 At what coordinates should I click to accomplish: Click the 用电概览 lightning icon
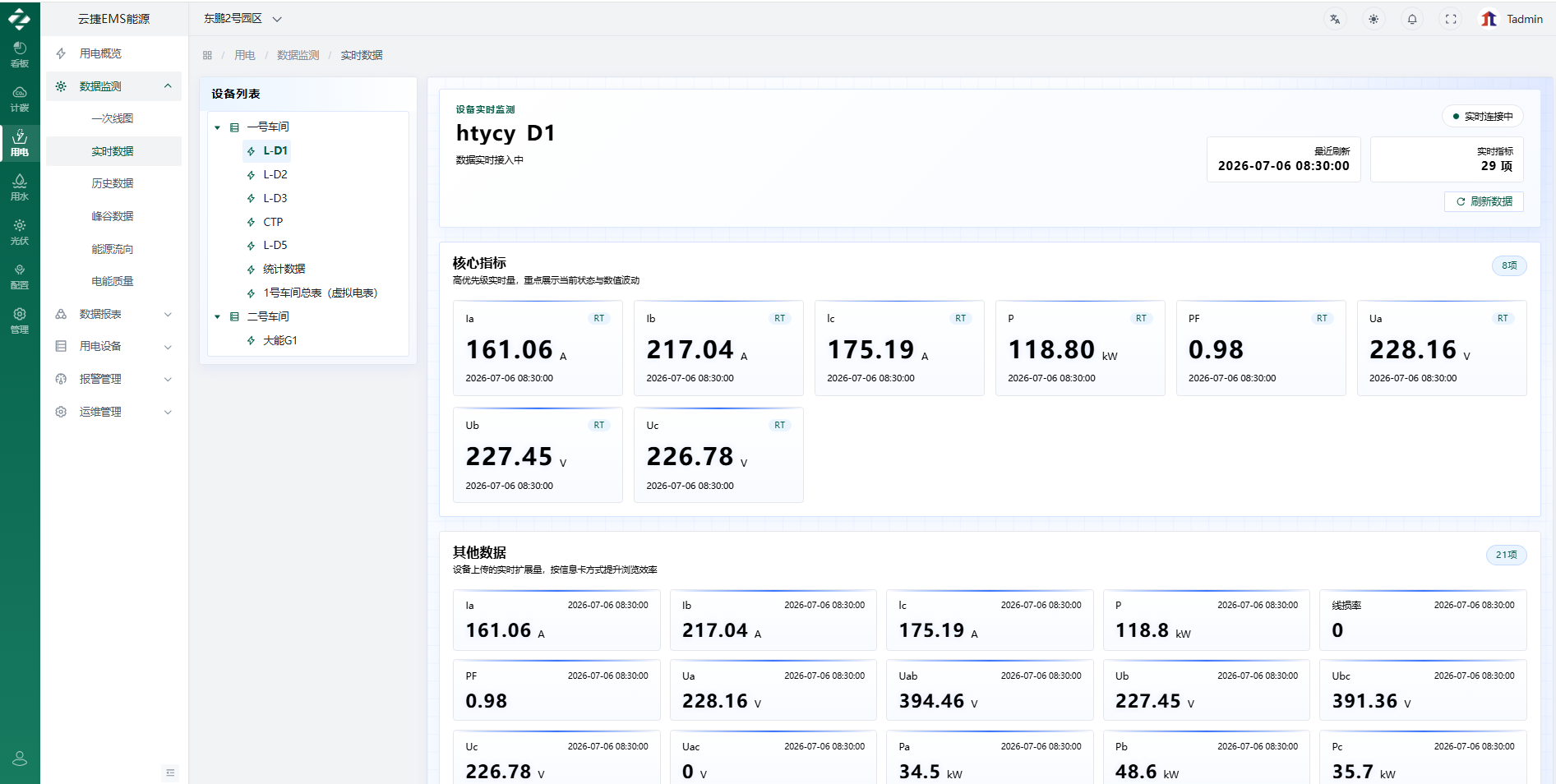coord(61,53)
